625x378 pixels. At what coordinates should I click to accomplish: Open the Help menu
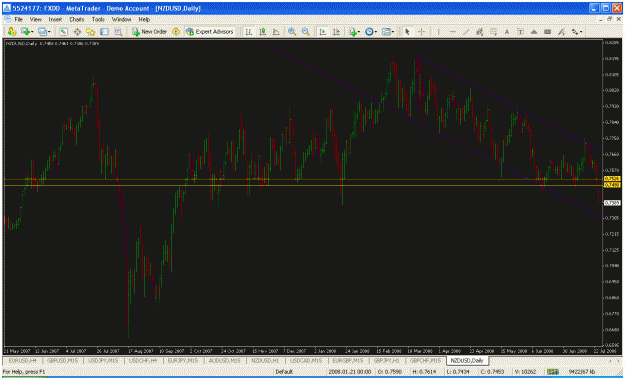144,19
